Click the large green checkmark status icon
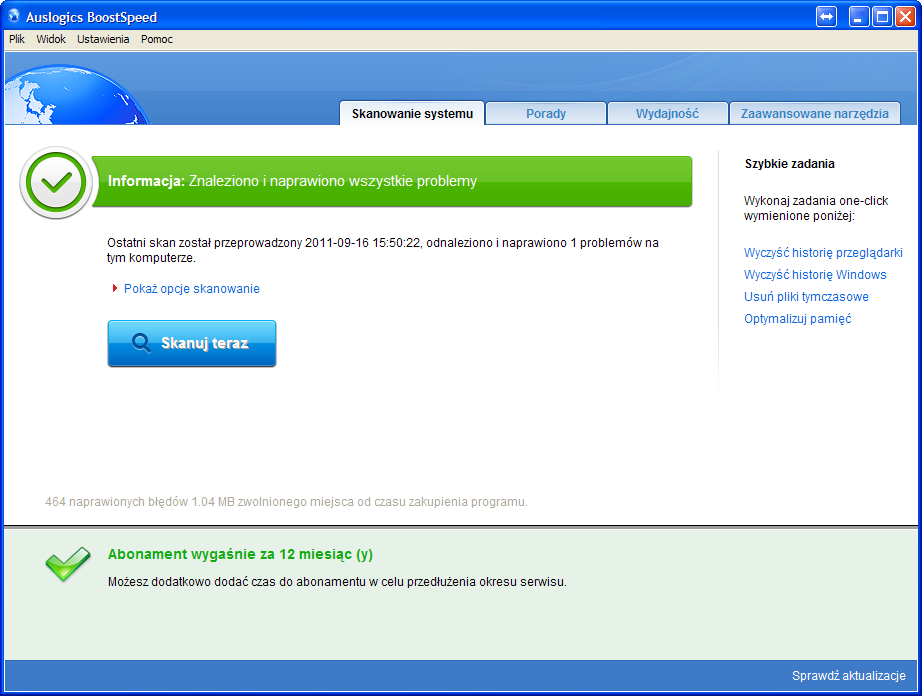The height and width of the screenshot is (696, 922). coord(56,182)
